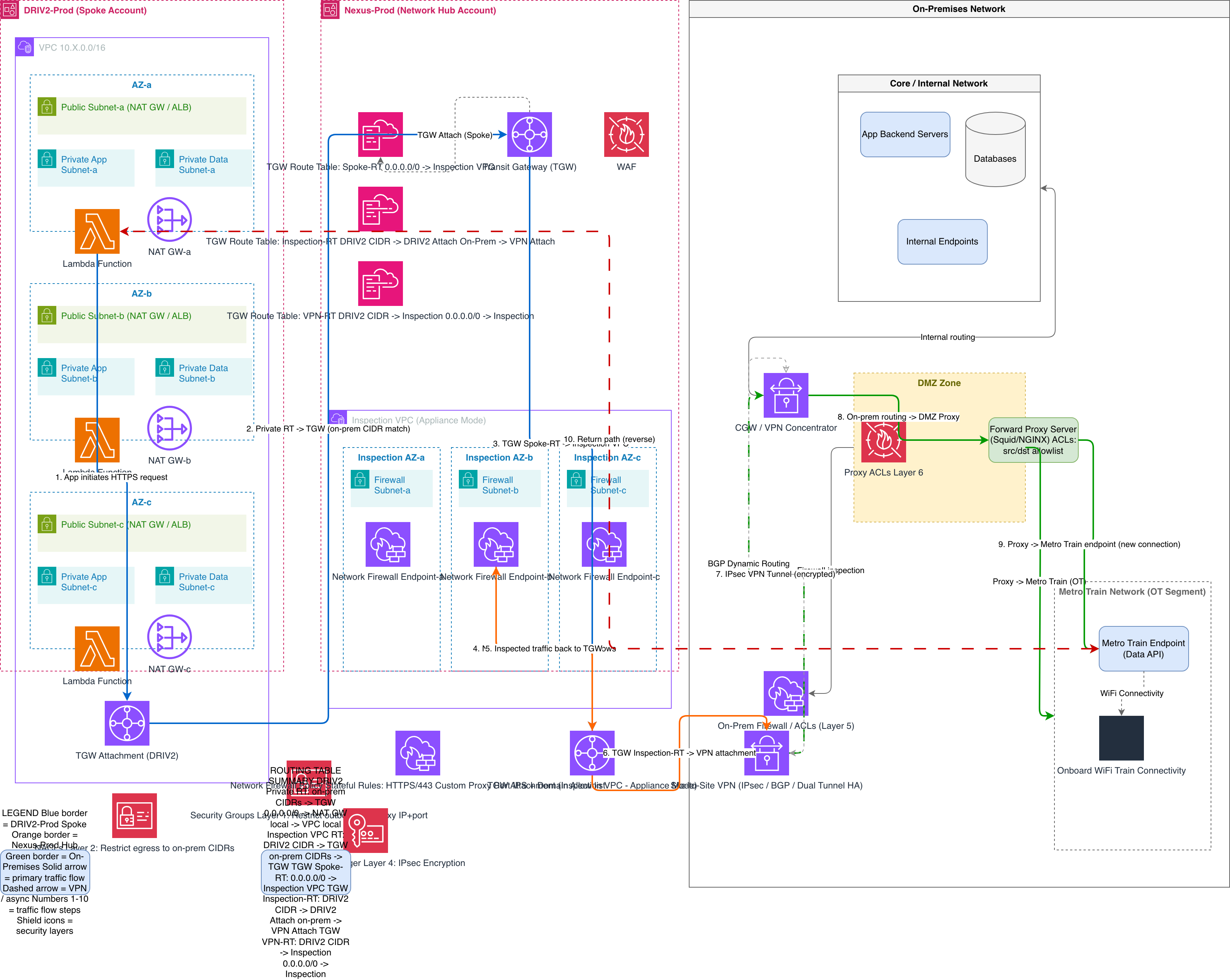The image size is (1230, 980).
Task: Select the Private Data Subnet-a box
Action: 204,168
